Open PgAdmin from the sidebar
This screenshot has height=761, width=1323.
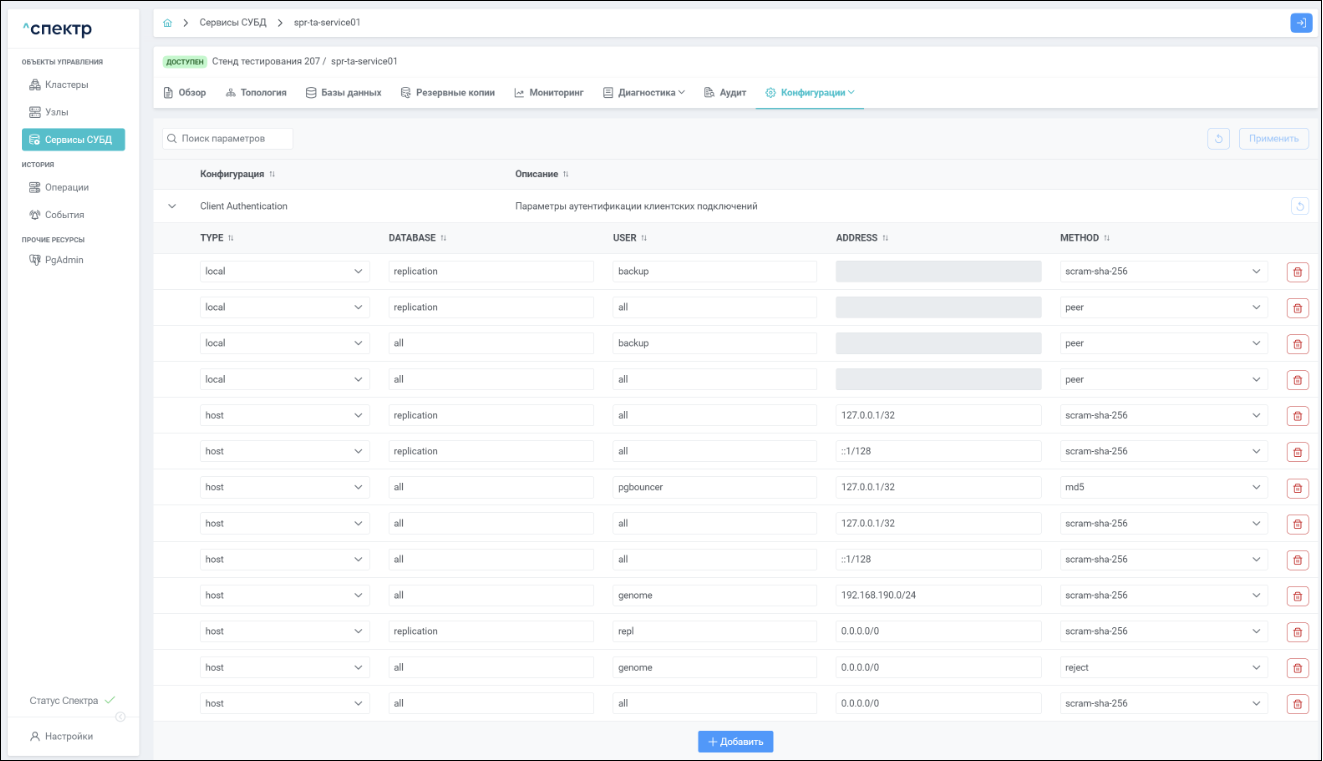pos(63,260)
